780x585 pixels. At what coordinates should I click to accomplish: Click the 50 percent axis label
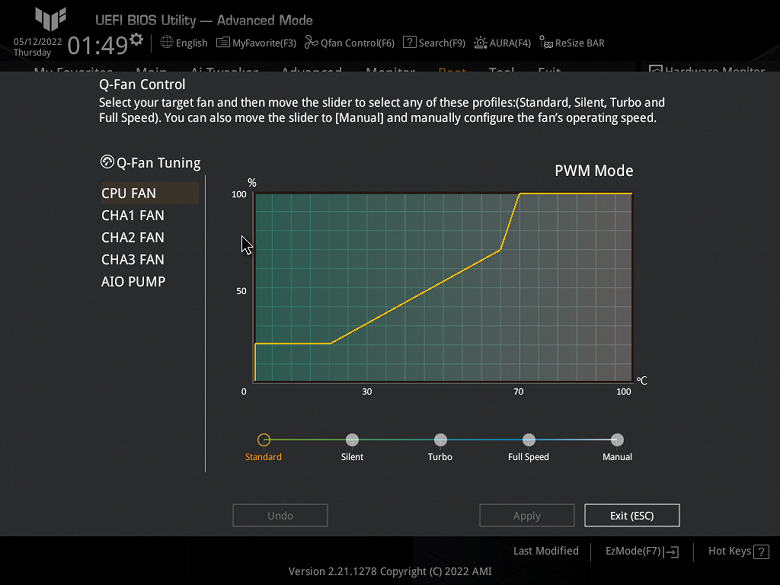click(x=241, y=291)
